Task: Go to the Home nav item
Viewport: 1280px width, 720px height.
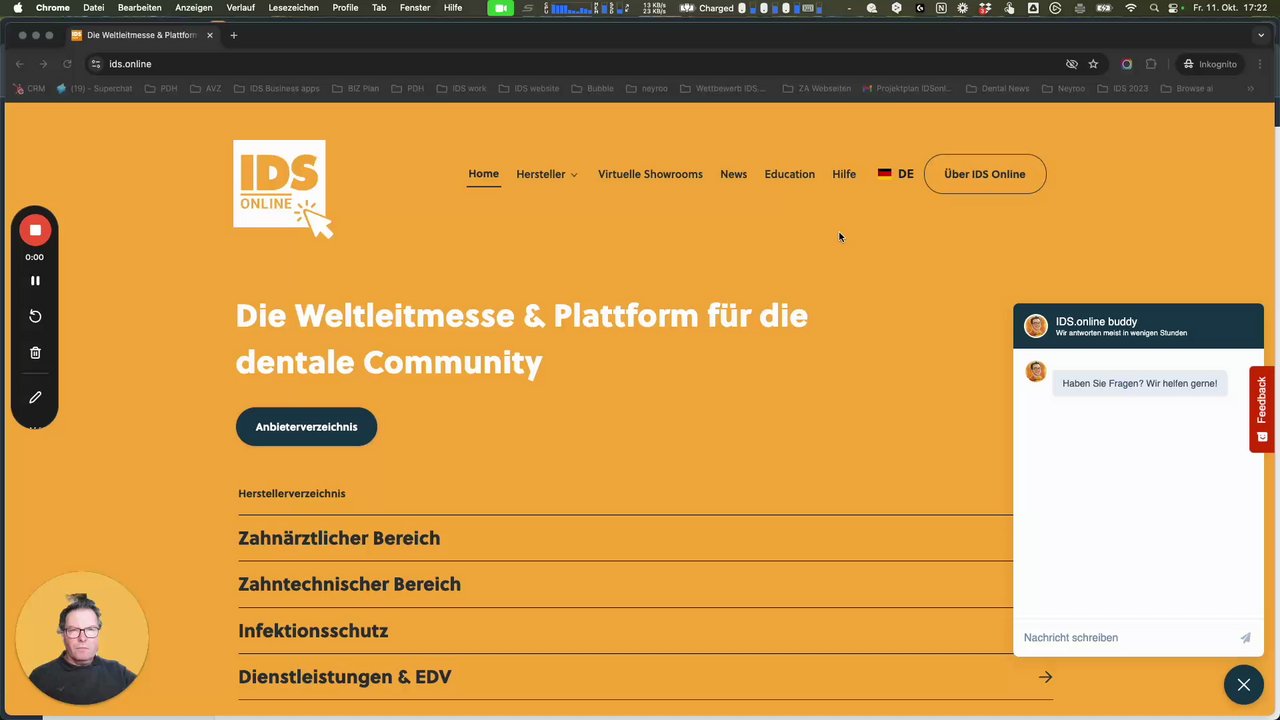Action: click(x=483, y=174)
